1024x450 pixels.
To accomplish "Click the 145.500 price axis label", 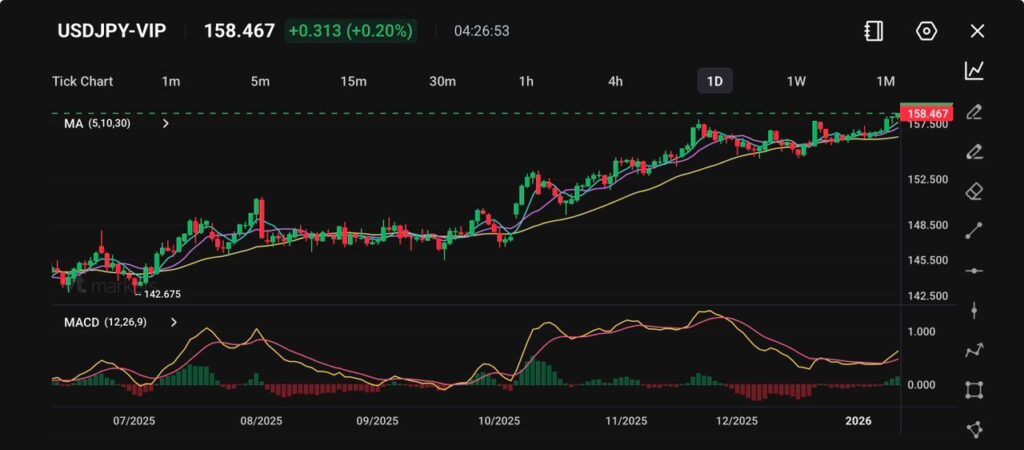I will point(930,260).
